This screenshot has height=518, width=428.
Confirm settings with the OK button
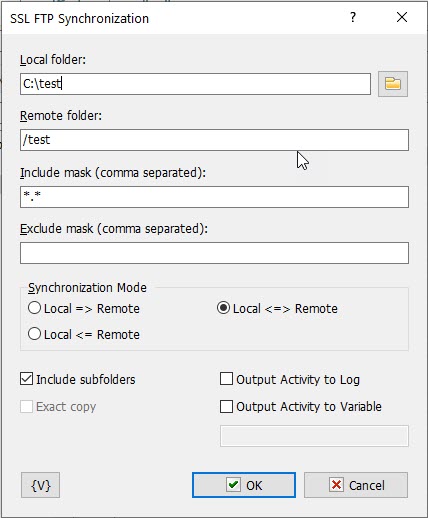pos(244,485)
